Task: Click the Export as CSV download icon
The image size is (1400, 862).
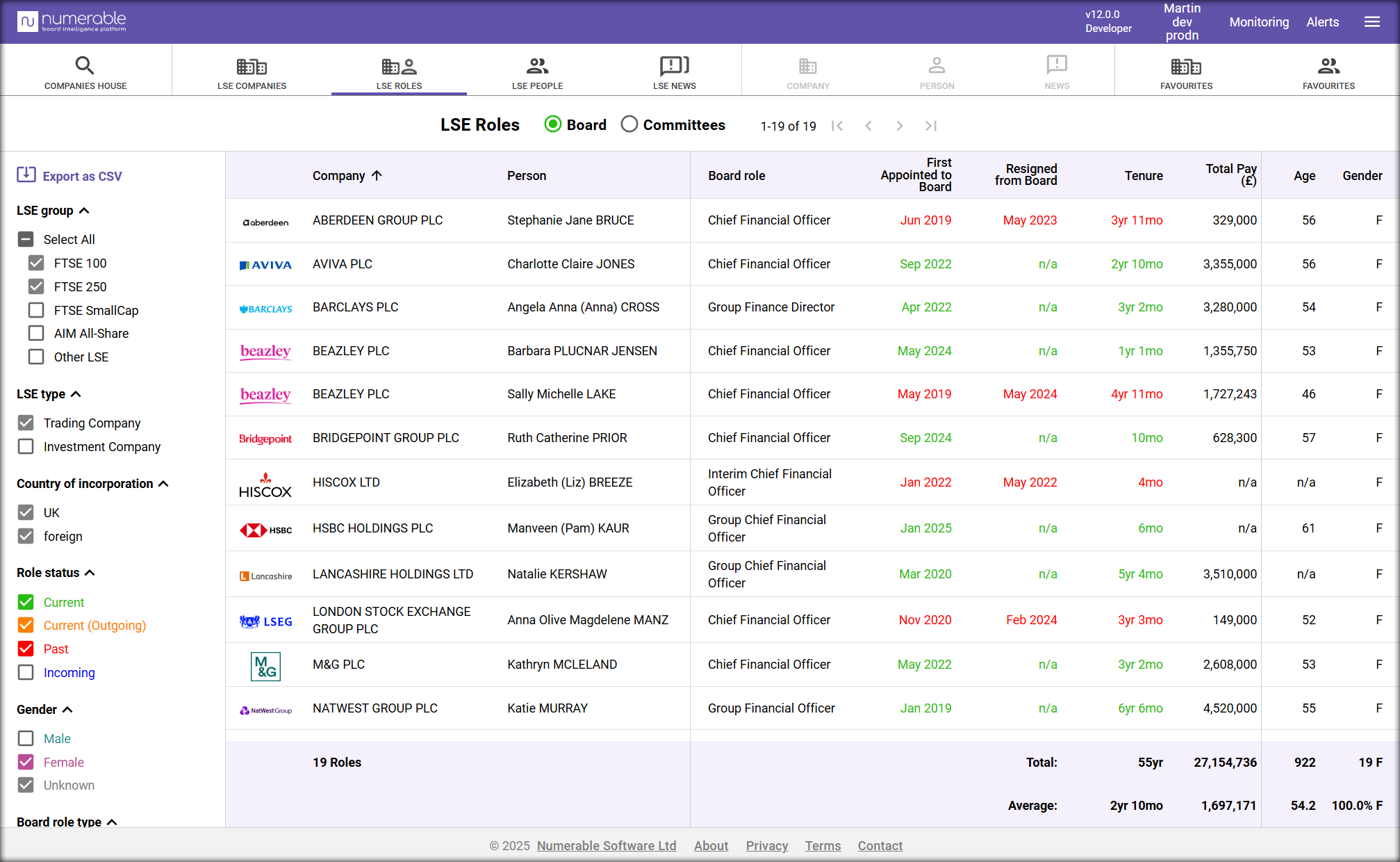Action: pos(26,174)
